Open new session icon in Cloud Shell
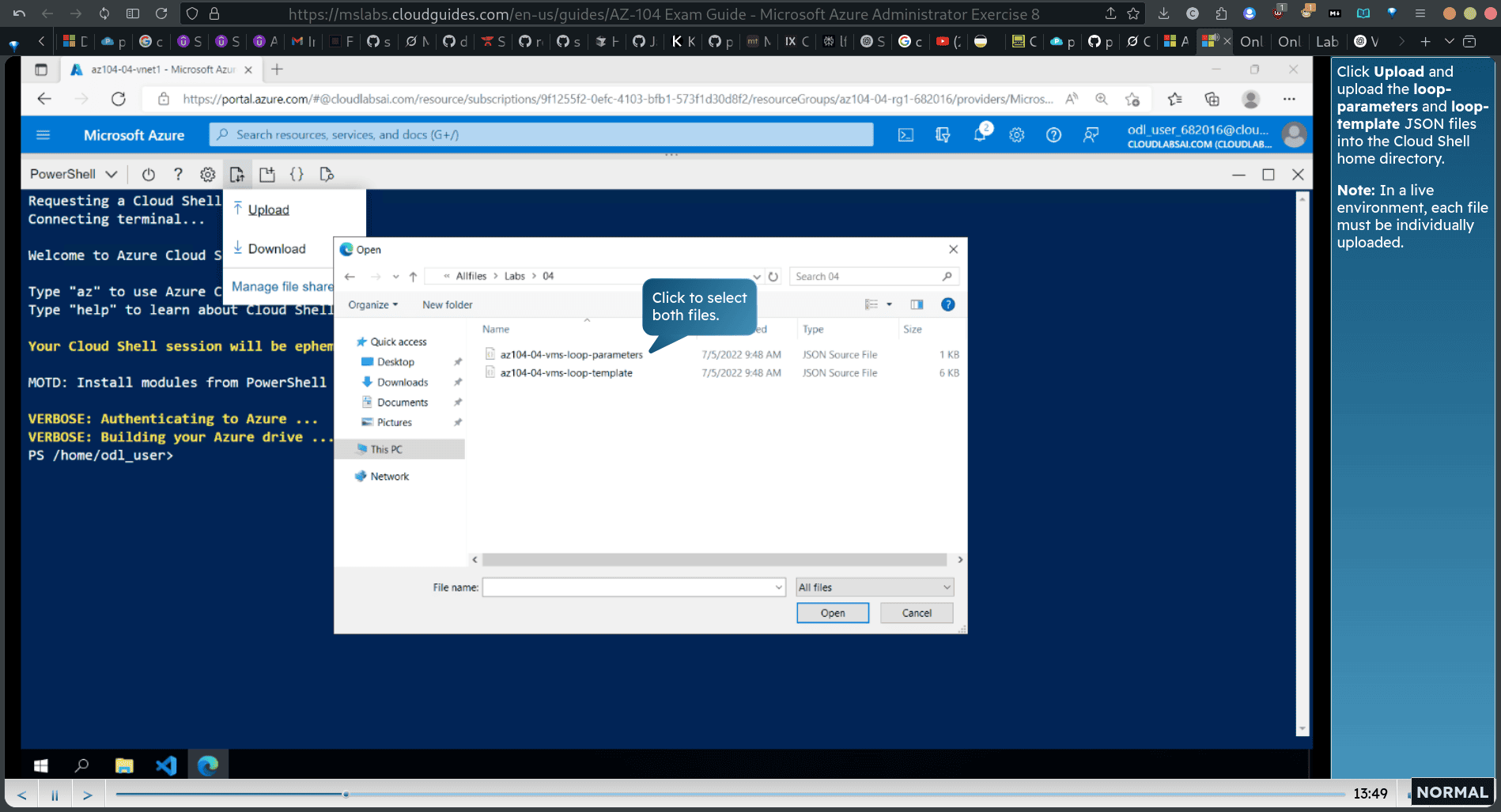Image resolution: width=1501 pixels, height=812 pixels. [x=267, y=174]
